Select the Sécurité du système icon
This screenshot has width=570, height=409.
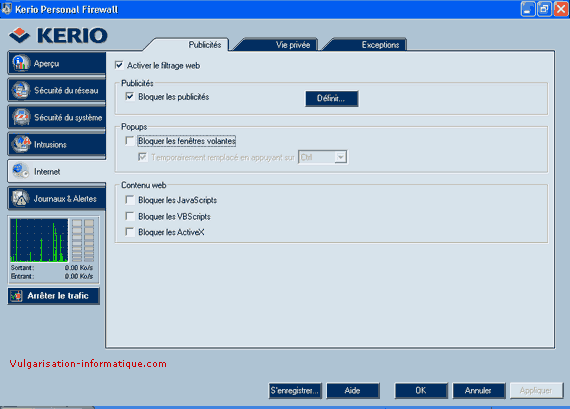21,117
